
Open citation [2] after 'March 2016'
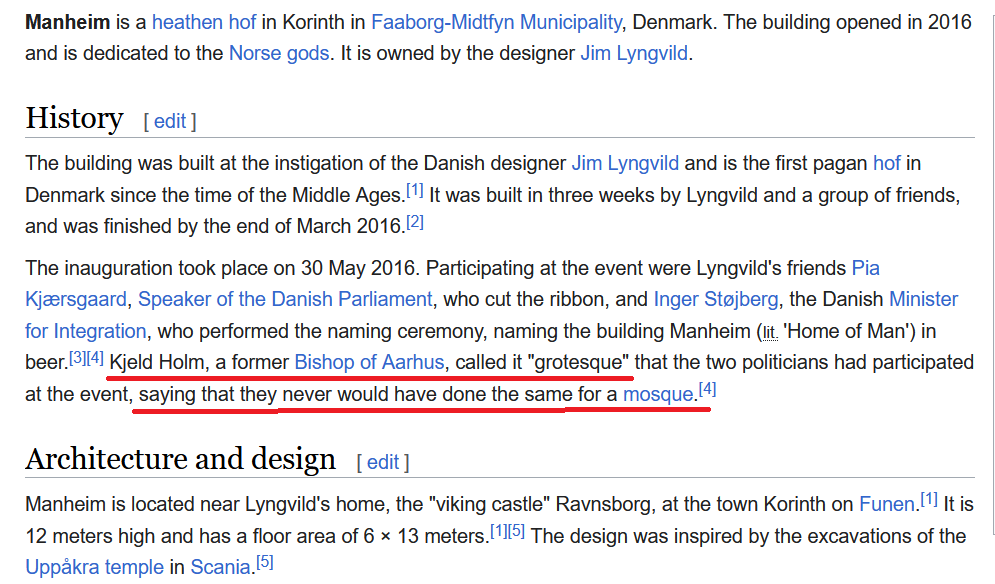[415, 222]
